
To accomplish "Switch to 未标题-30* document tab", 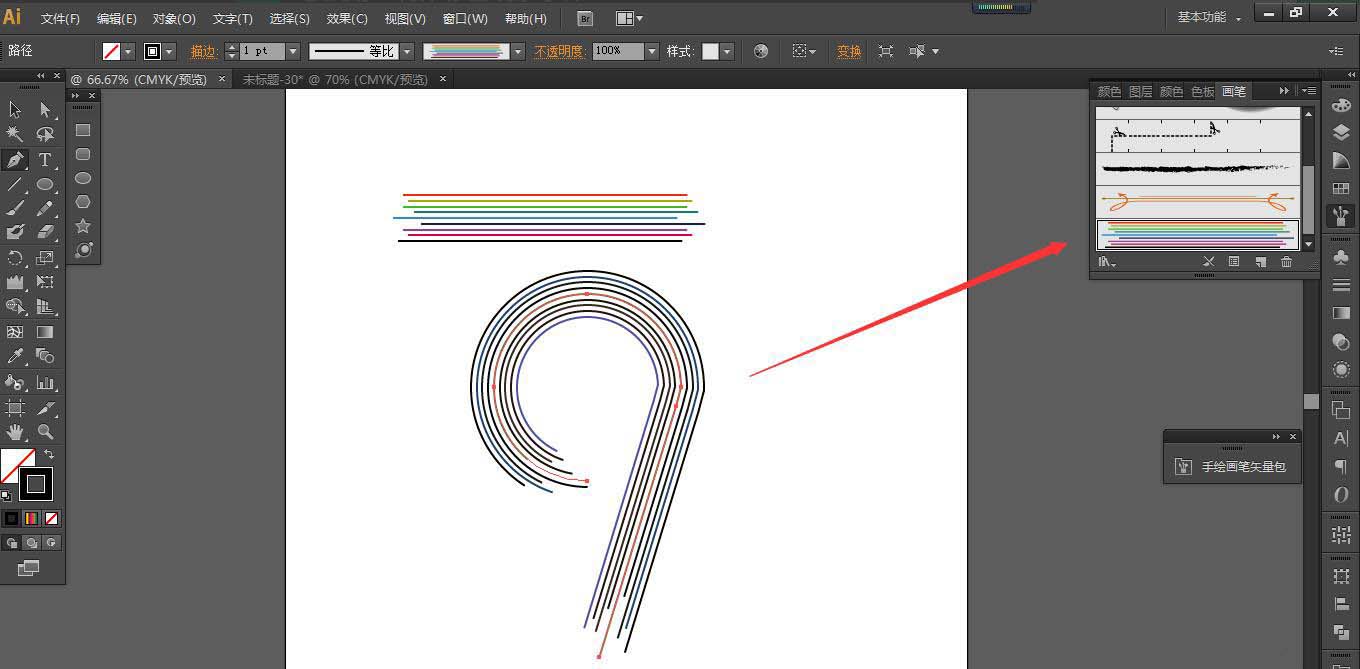I will (335, 79).
